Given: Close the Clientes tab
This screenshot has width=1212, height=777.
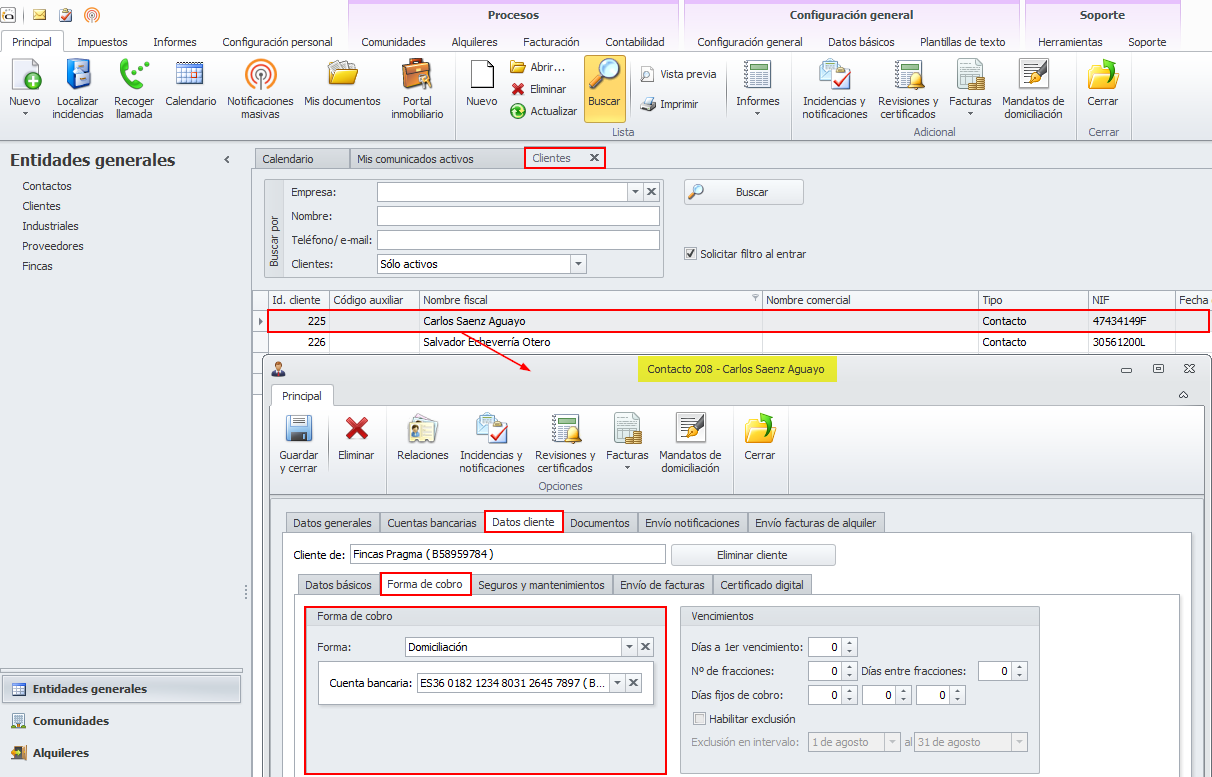Looking at the screenshot, I should (x=594, y=158).
